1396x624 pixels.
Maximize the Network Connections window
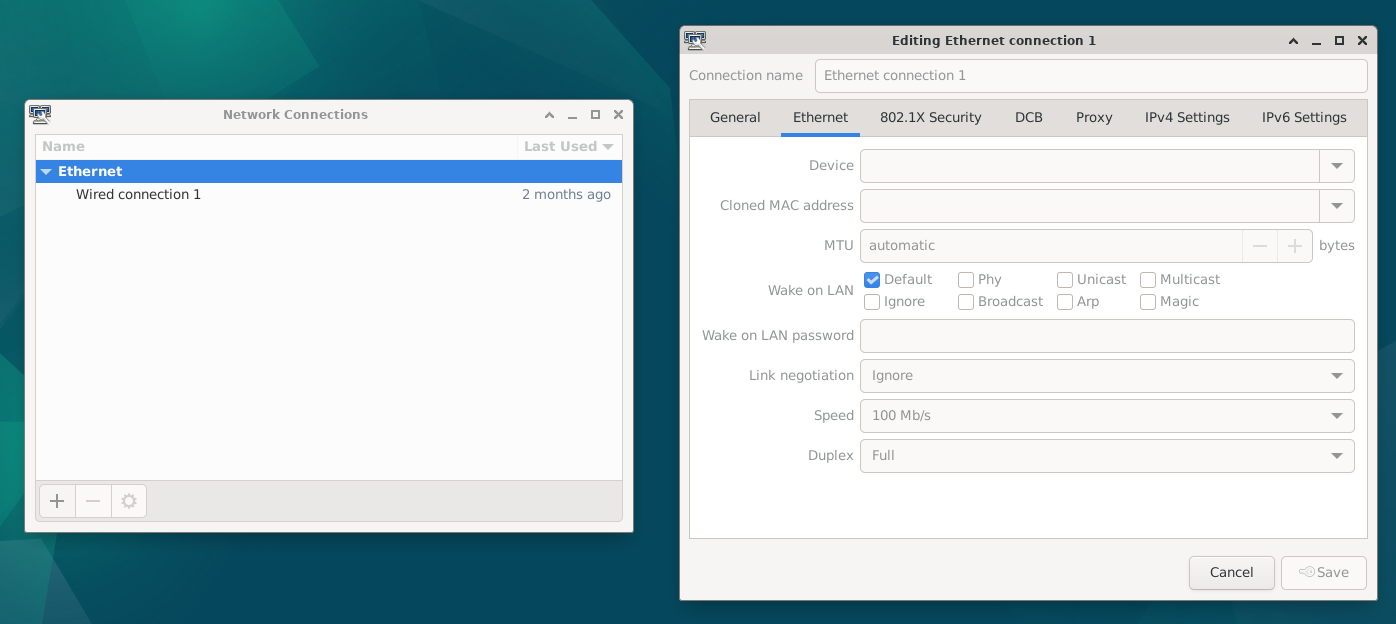[595, 115]
